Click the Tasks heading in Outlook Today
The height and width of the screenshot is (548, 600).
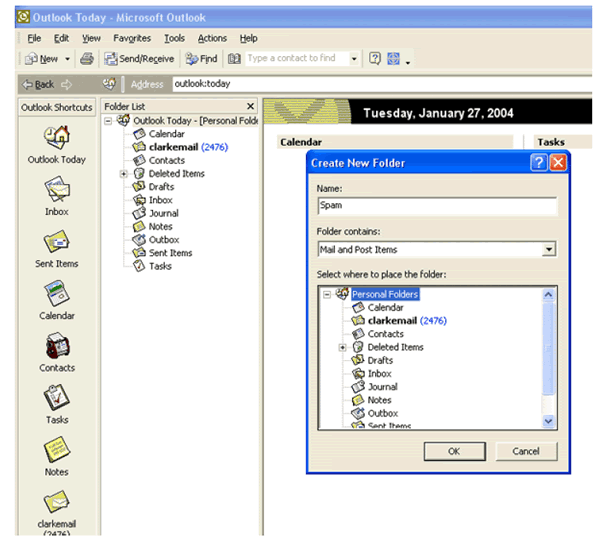click(551, 142)
